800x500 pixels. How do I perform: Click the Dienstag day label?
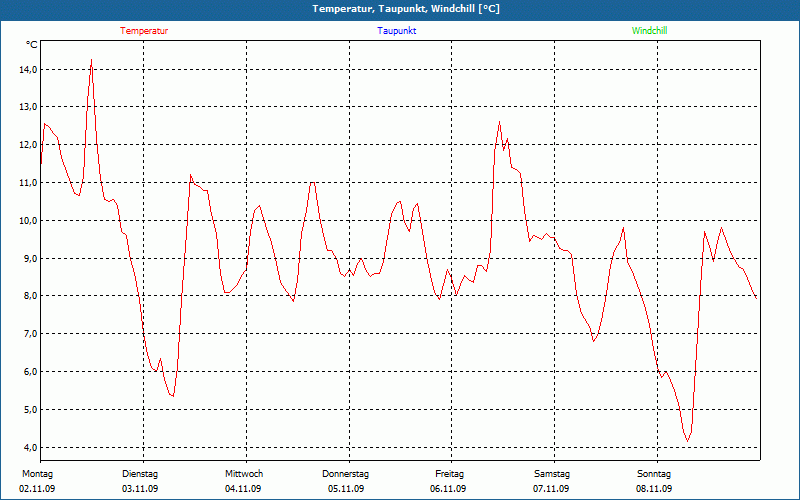[x=140, y=474]
